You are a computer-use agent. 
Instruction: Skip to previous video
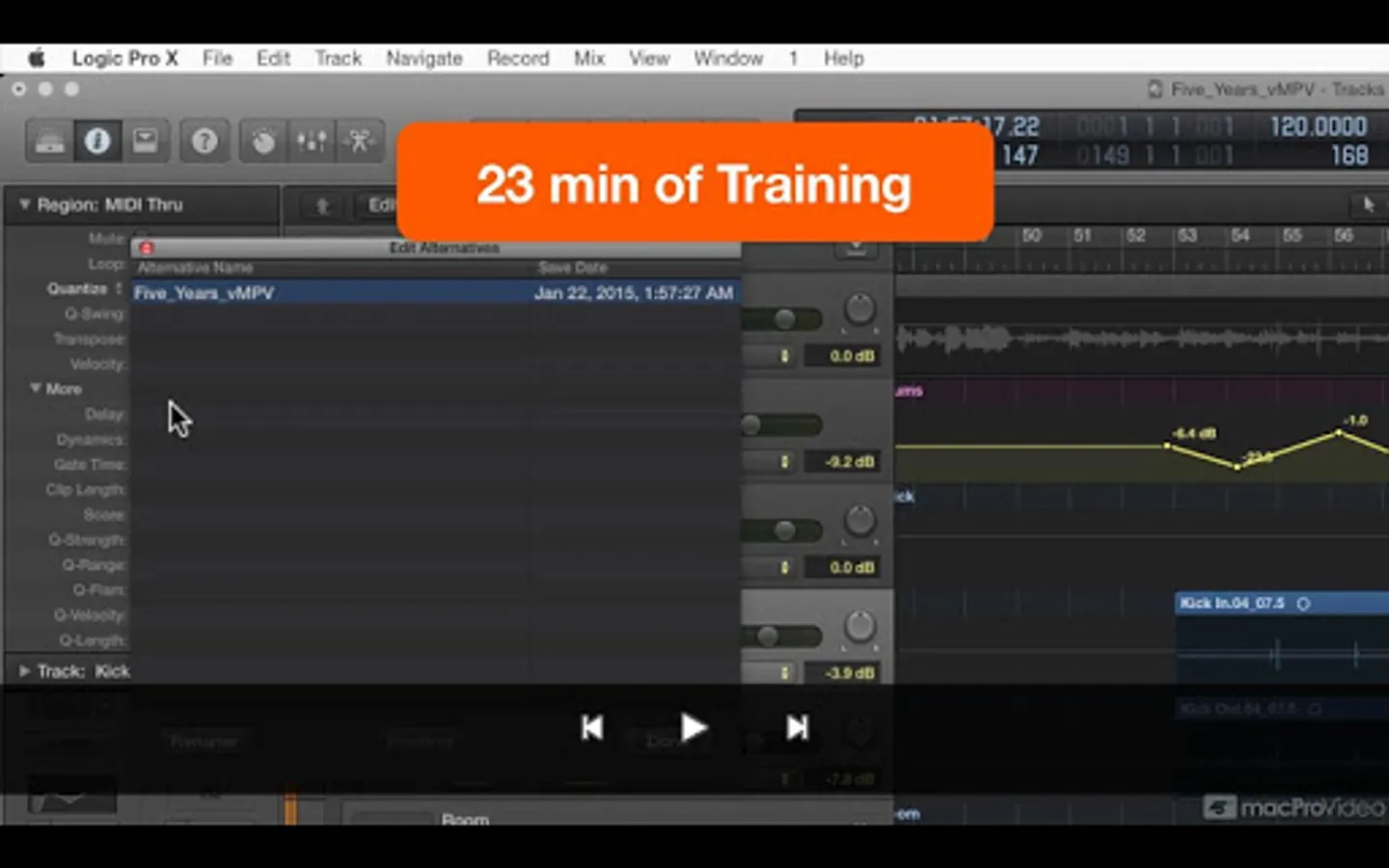(x=592, y=727)
